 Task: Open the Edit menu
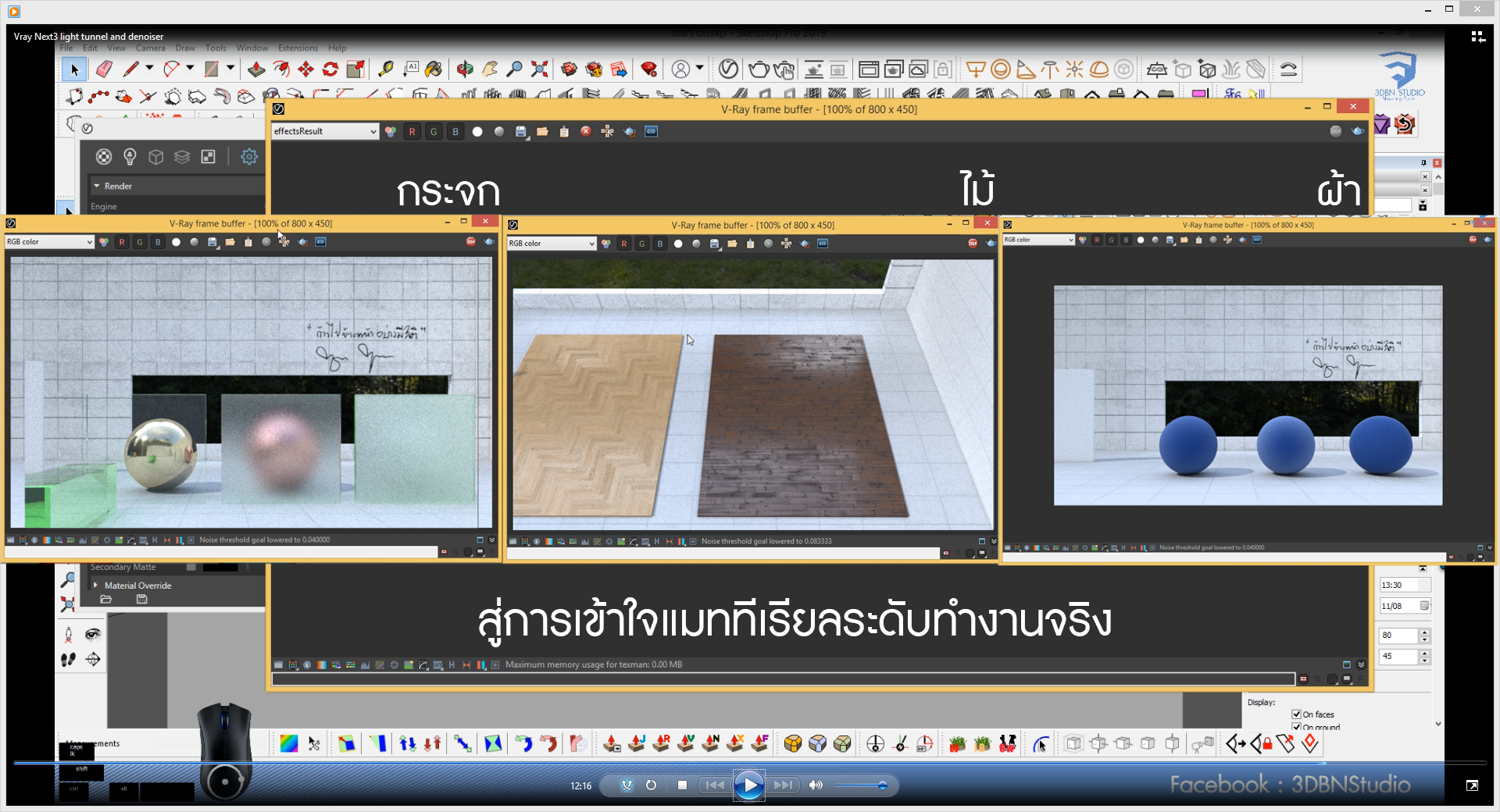pyautogui.click(x=91, y=48)
